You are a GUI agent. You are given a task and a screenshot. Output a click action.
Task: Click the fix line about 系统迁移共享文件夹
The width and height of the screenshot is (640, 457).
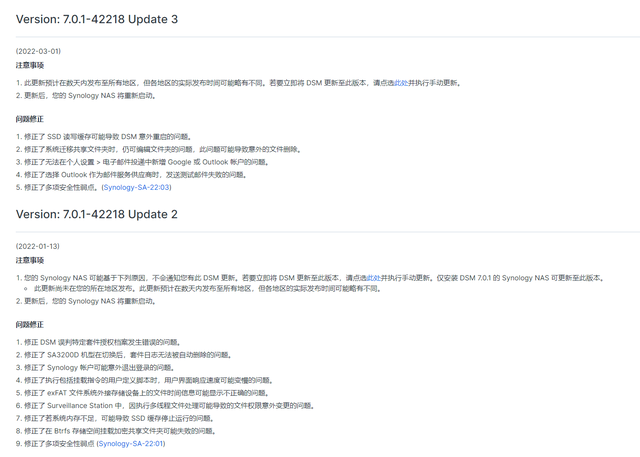tap(159, 149)
